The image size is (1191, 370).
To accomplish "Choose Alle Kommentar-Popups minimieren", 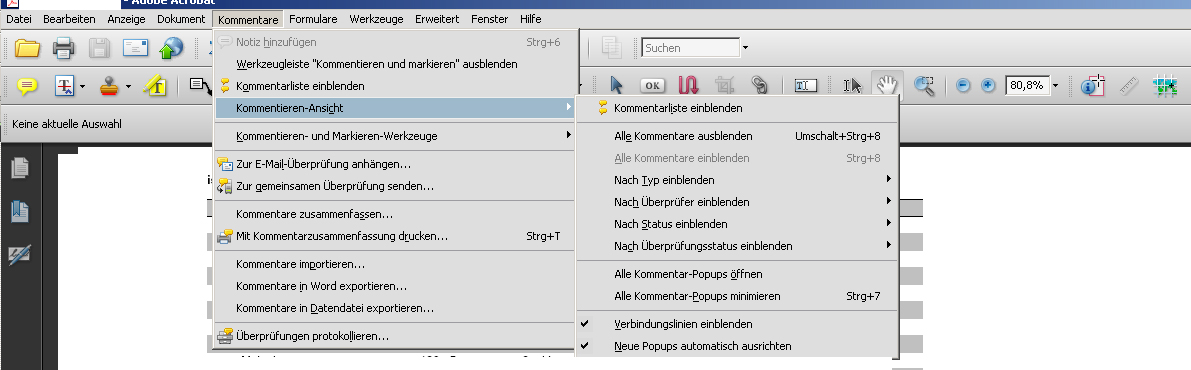I will point(737,296).
